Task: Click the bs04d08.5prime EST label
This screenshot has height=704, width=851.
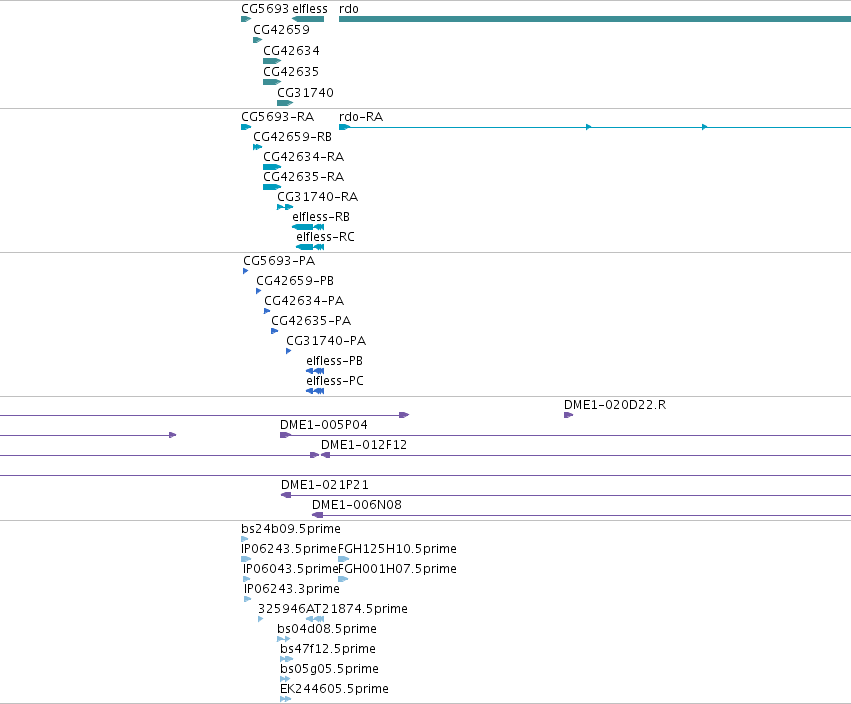Action: pyautogui.click(x=327, y=629)
